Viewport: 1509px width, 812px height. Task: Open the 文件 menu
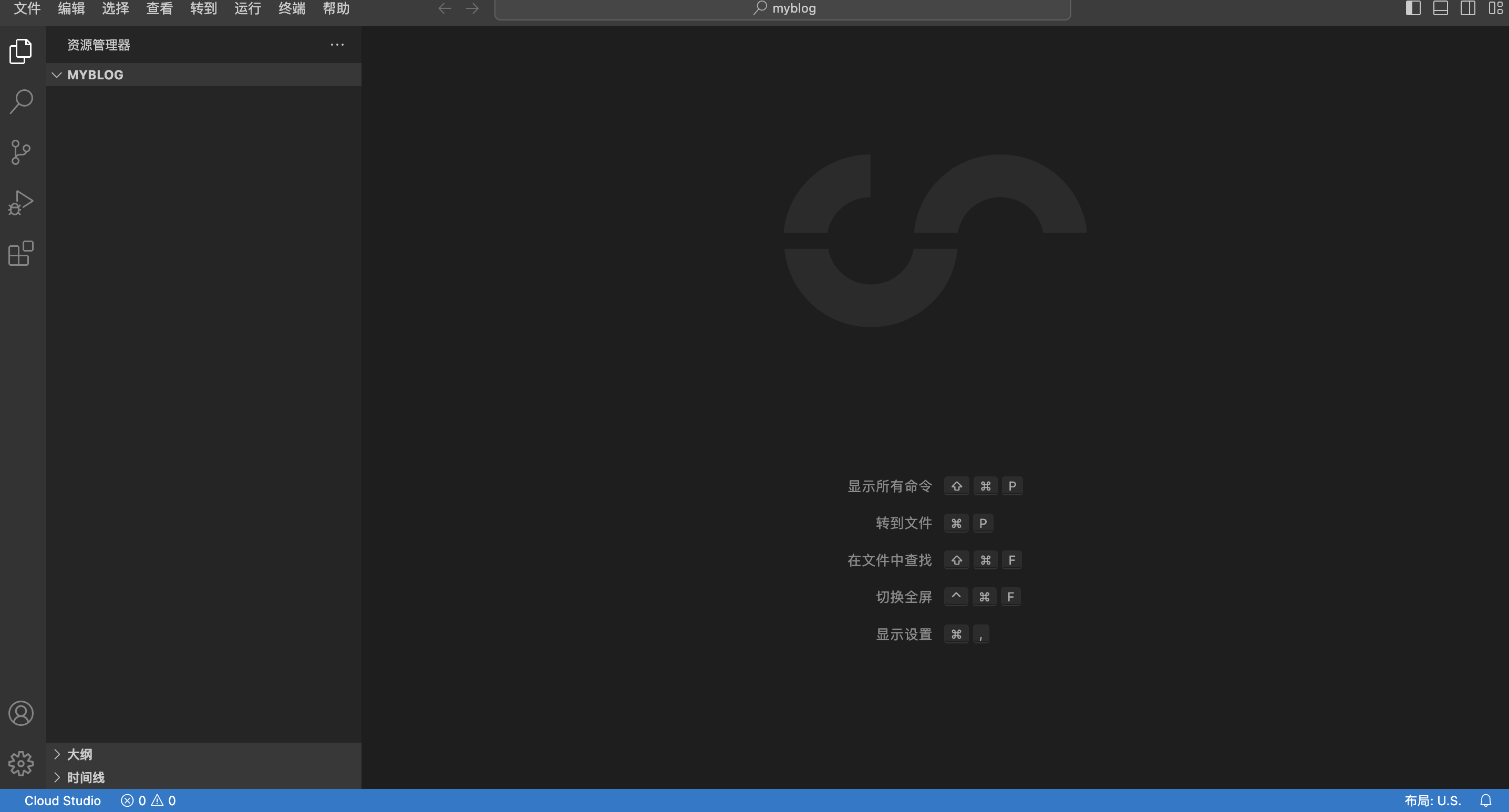[x=27, y=8]
